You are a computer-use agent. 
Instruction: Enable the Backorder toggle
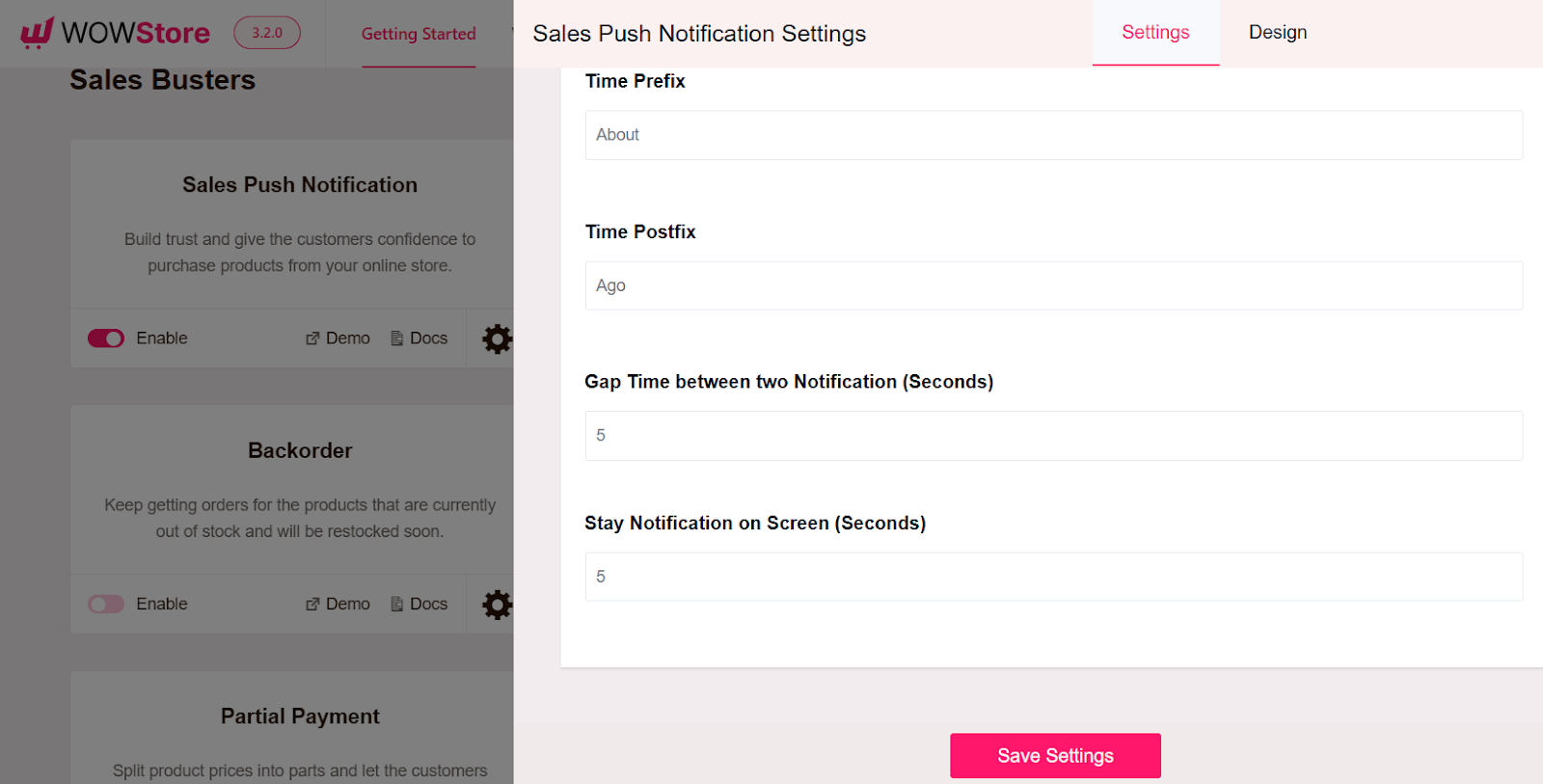click(x=106, y=604)
